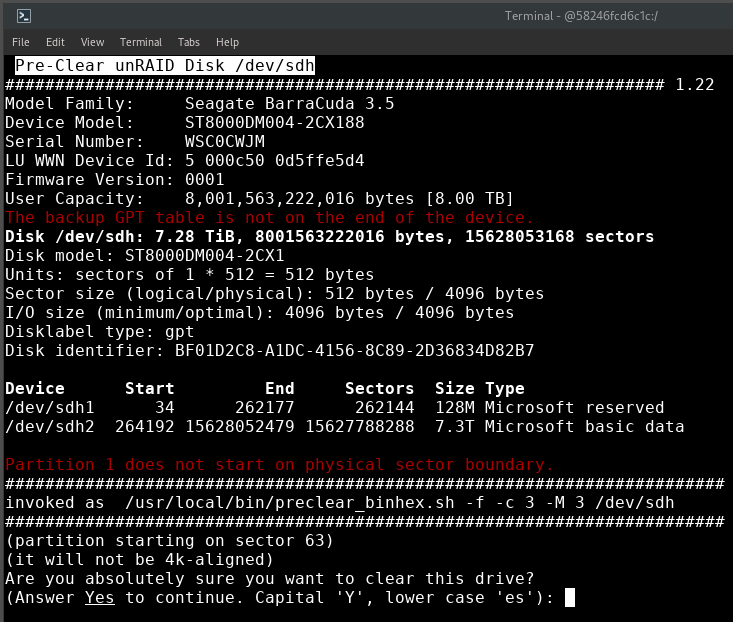This screenshot has width=733, height=622.
Task: Click the '/dev/sdh1' partition entry
Action: [50, 408]
